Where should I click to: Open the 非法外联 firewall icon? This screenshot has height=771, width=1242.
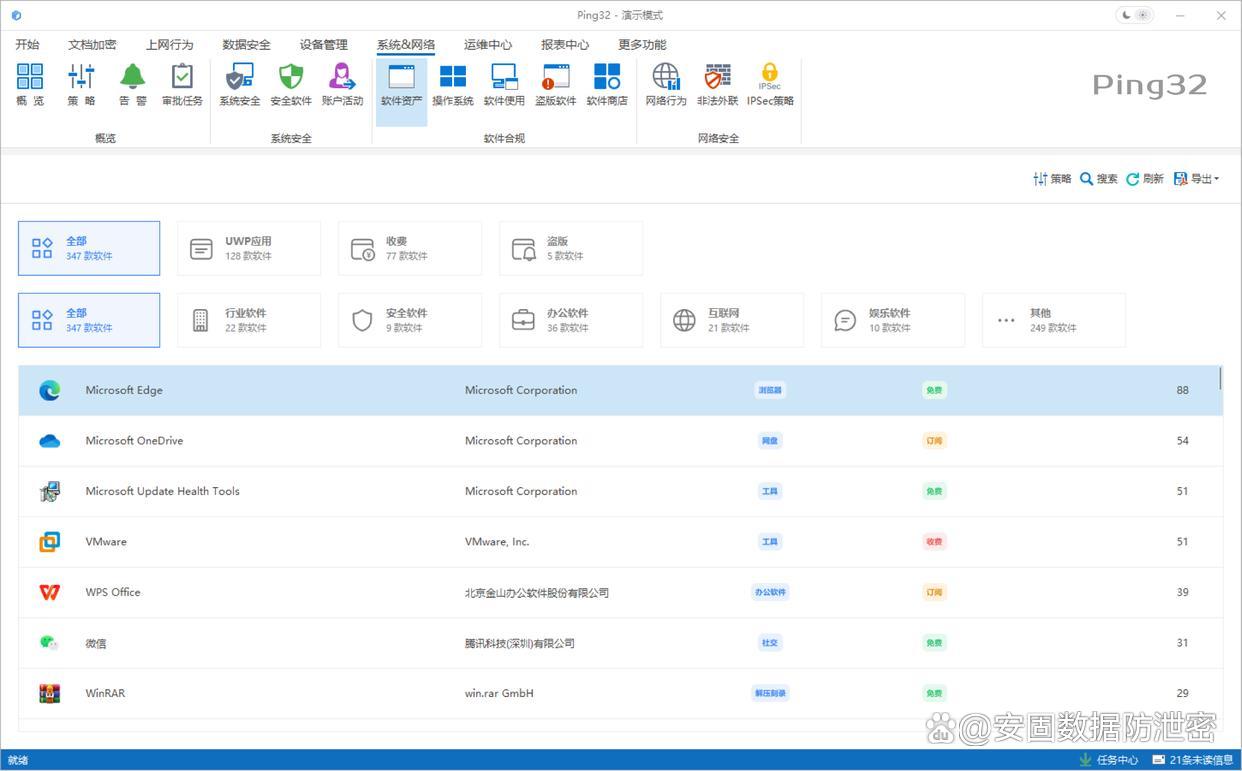717,84
